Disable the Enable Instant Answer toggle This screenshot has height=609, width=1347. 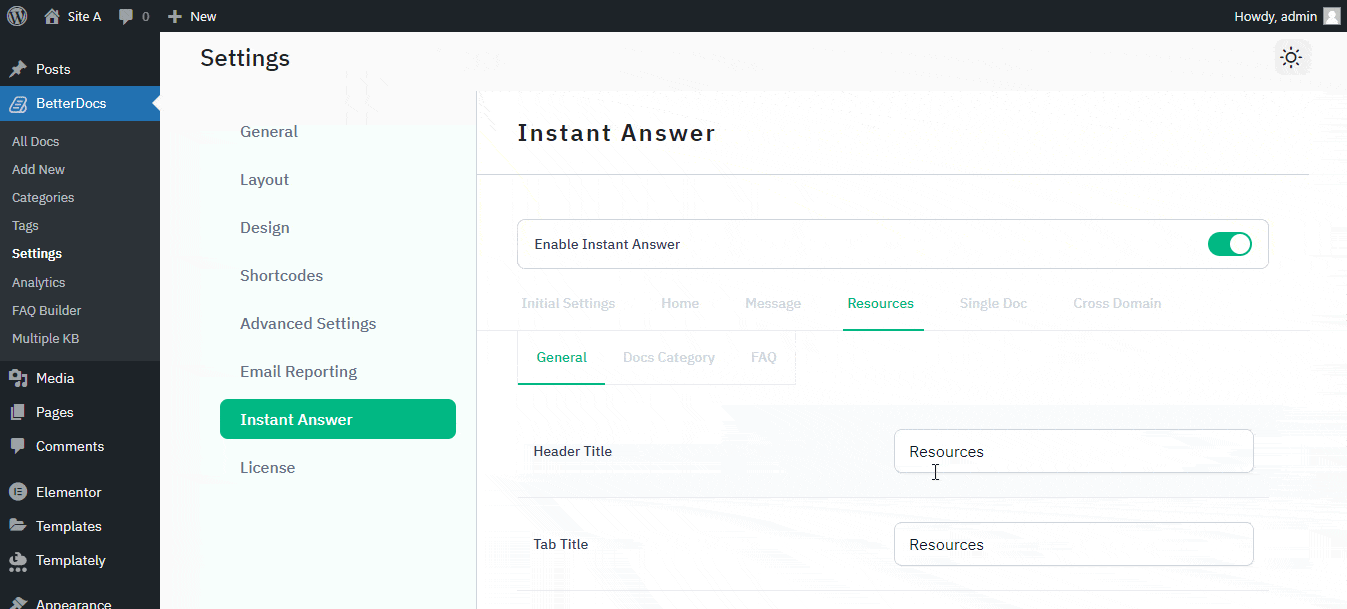(x=1229, y=243)
